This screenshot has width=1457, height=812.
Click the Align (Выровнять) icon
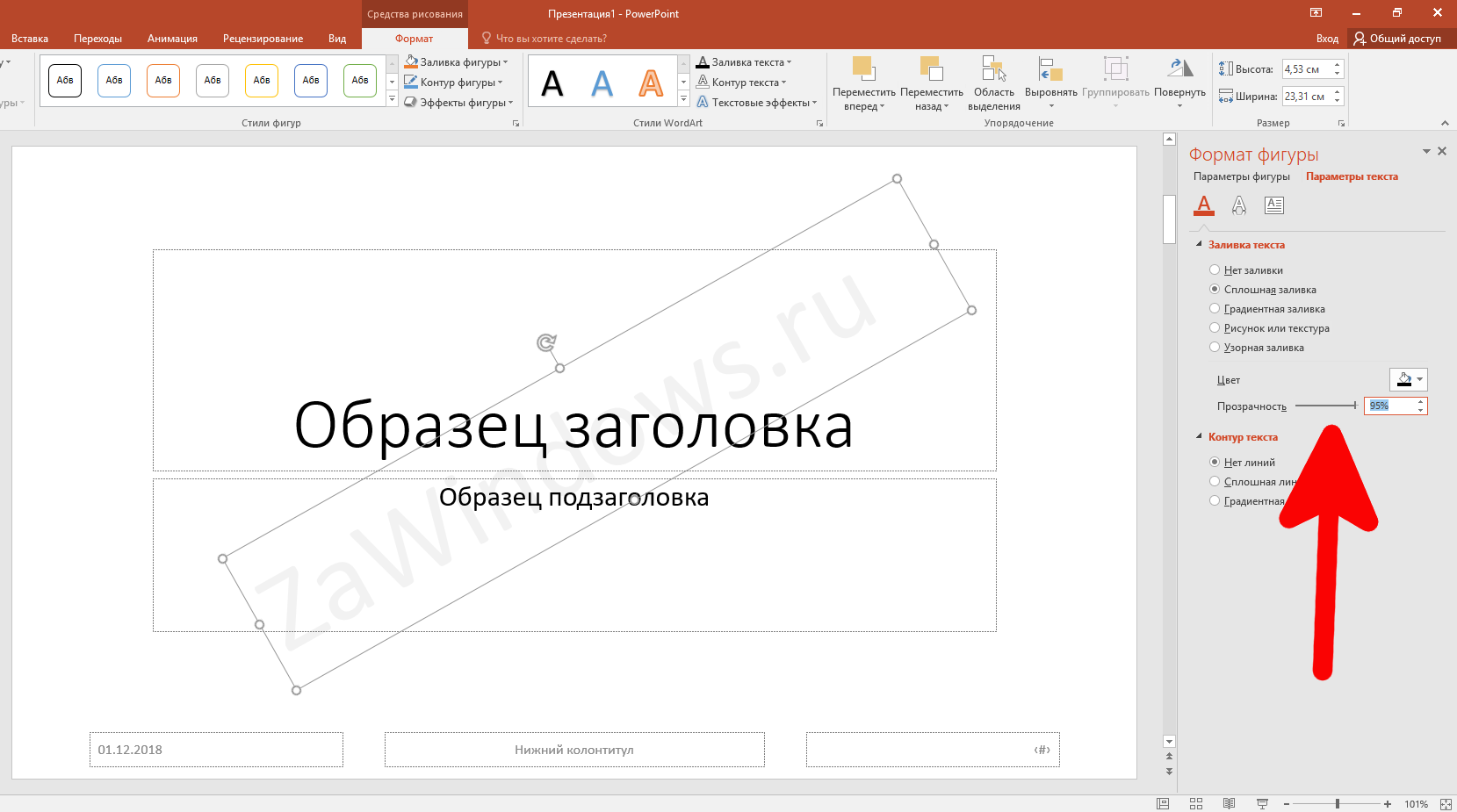(1050, 69)
